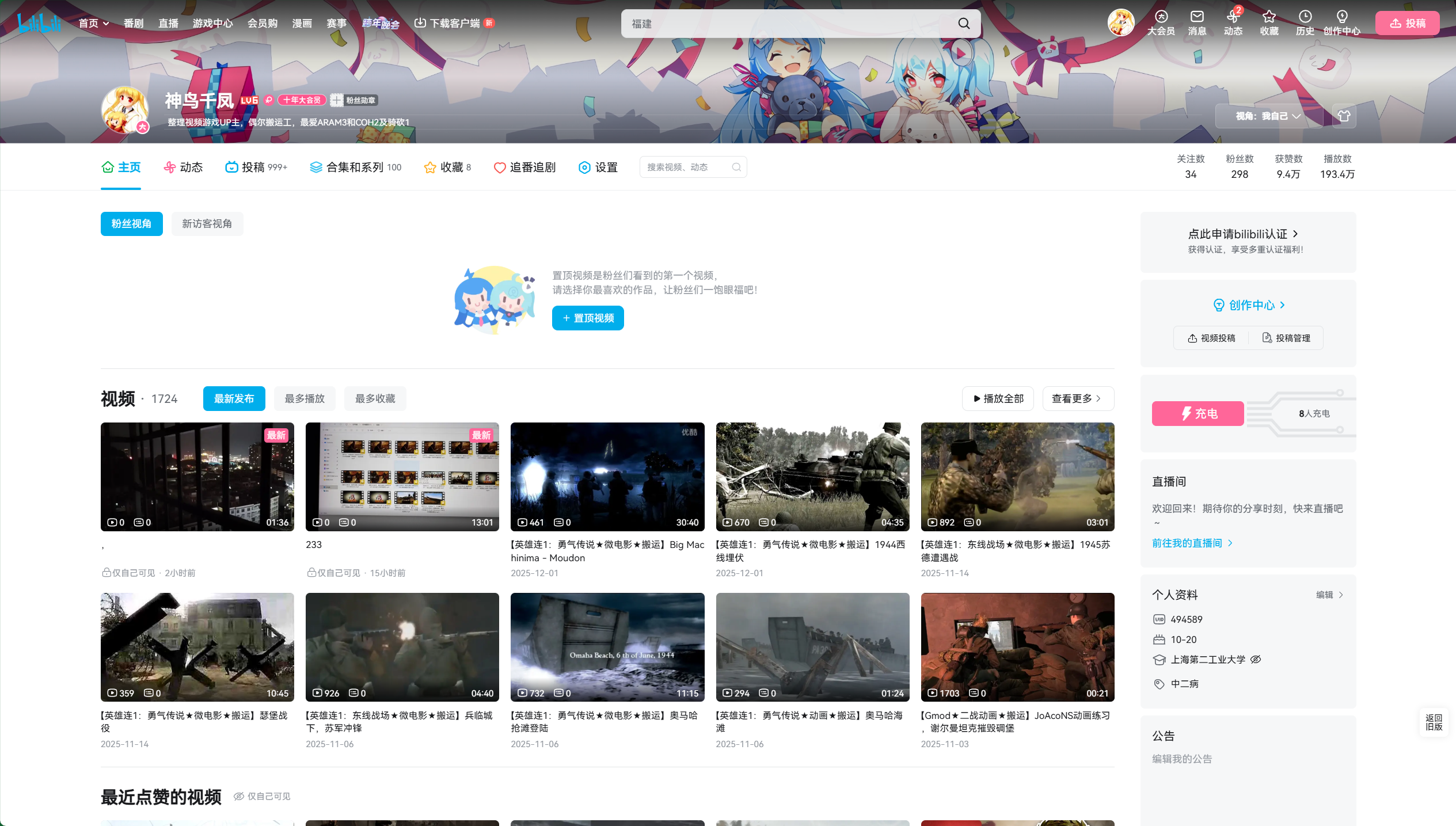This screenshot has height=826, width=1456.
Task: Open 前往我的直播间 live room link
Action: click(1188, 543)
